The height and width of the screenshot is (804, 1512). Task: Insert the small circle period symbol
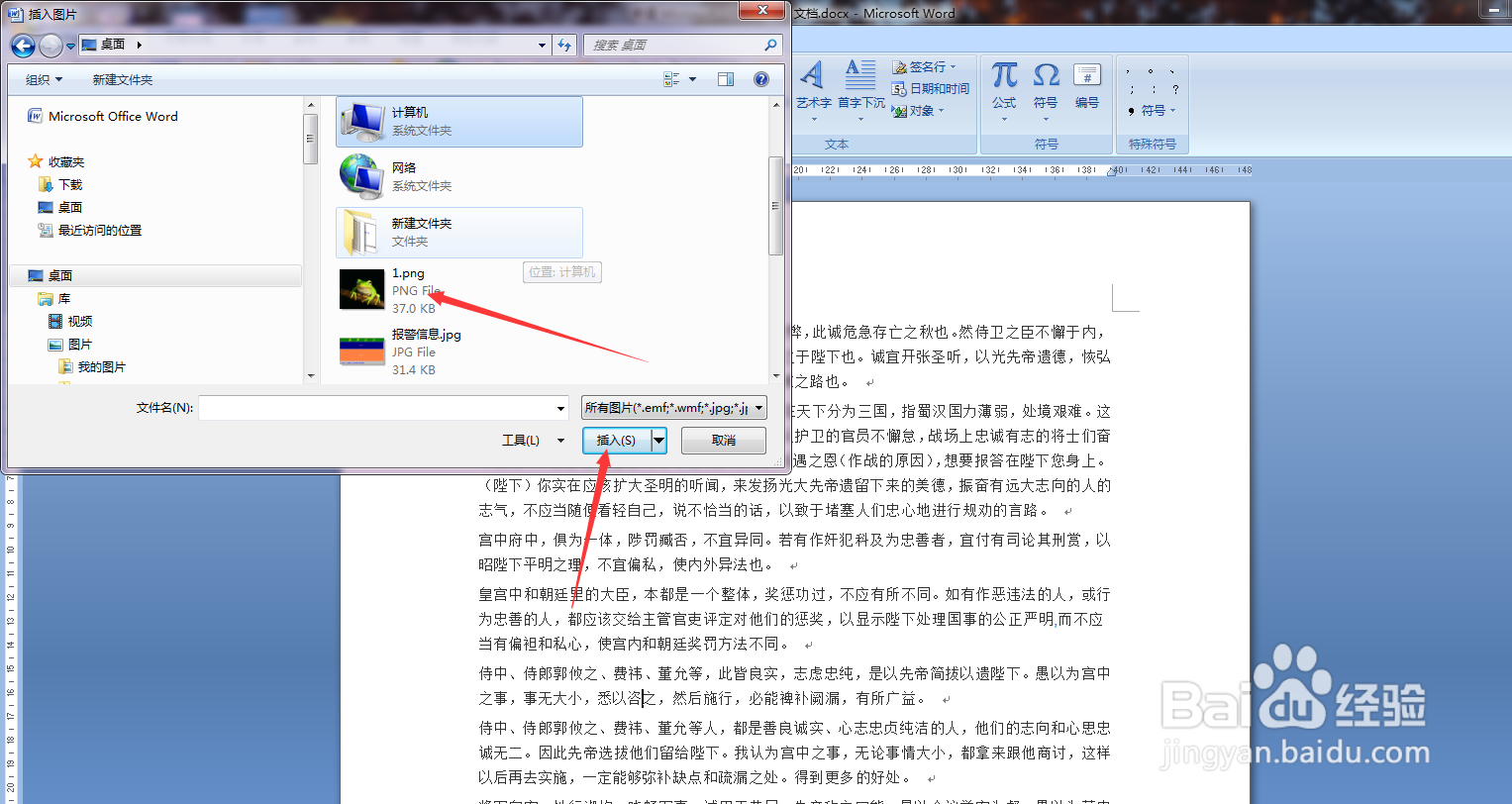1150,70
